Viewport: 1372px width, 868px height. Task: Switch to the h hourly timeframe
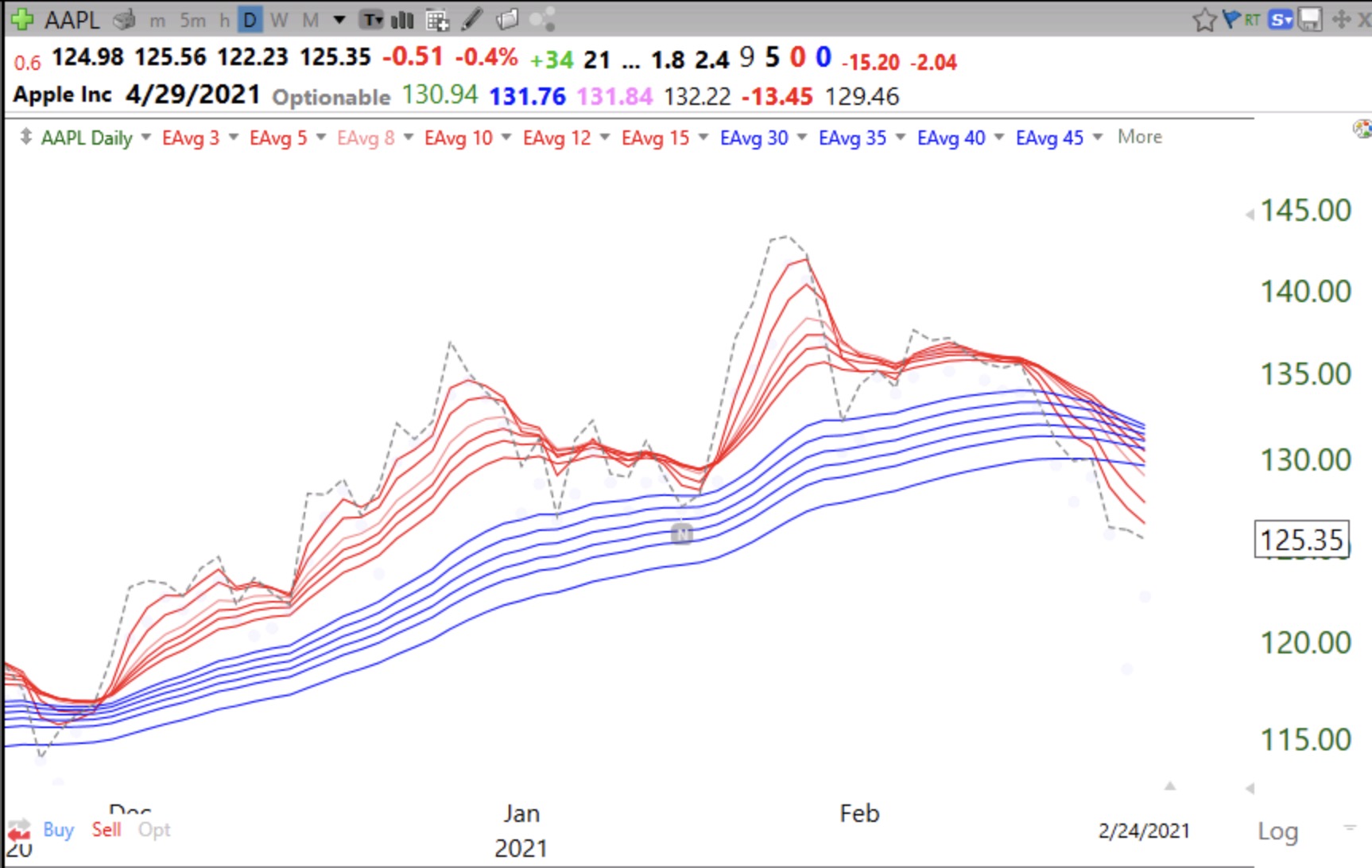click(x=224, y=20)
